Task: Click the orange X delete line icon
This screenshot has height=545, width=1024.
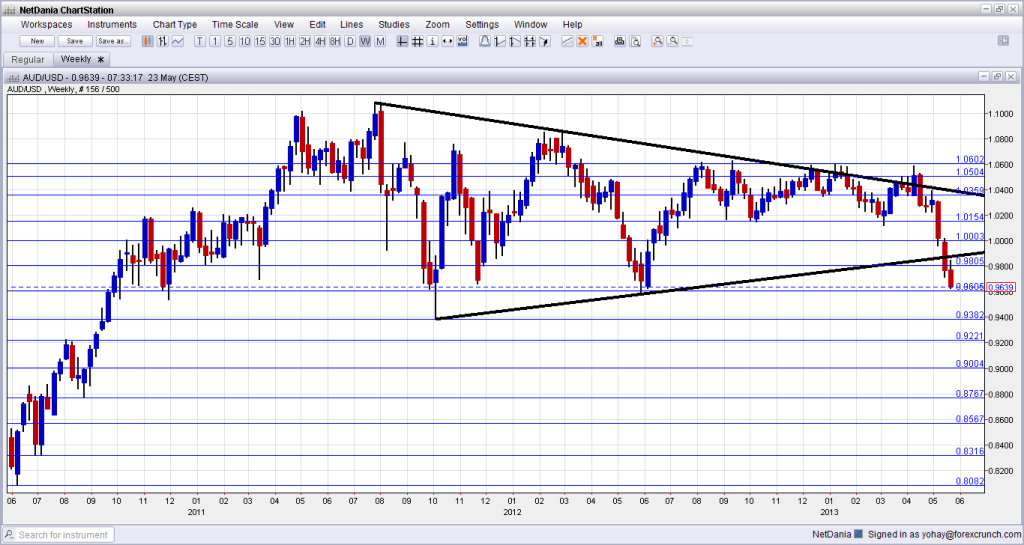Action: (583, 41)
